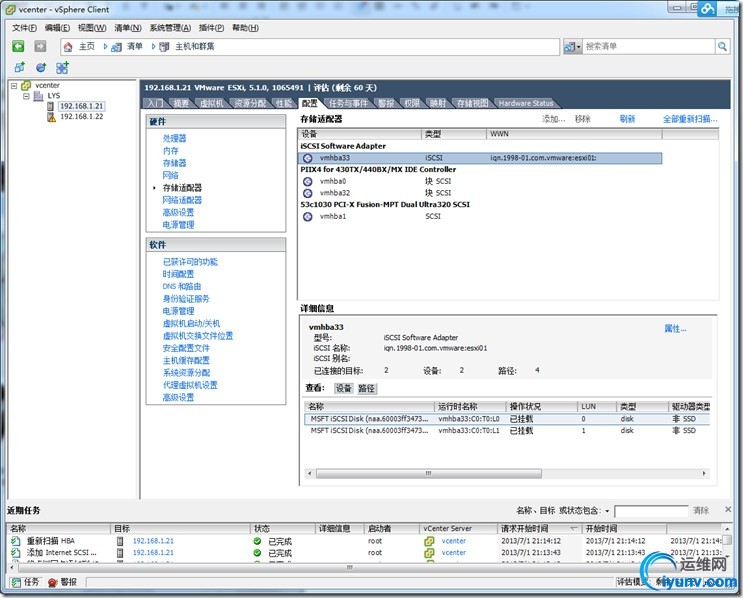Click the 全部重新扫描 link
The height and width of the screenshot is (598, 743).
coord(690,119)
